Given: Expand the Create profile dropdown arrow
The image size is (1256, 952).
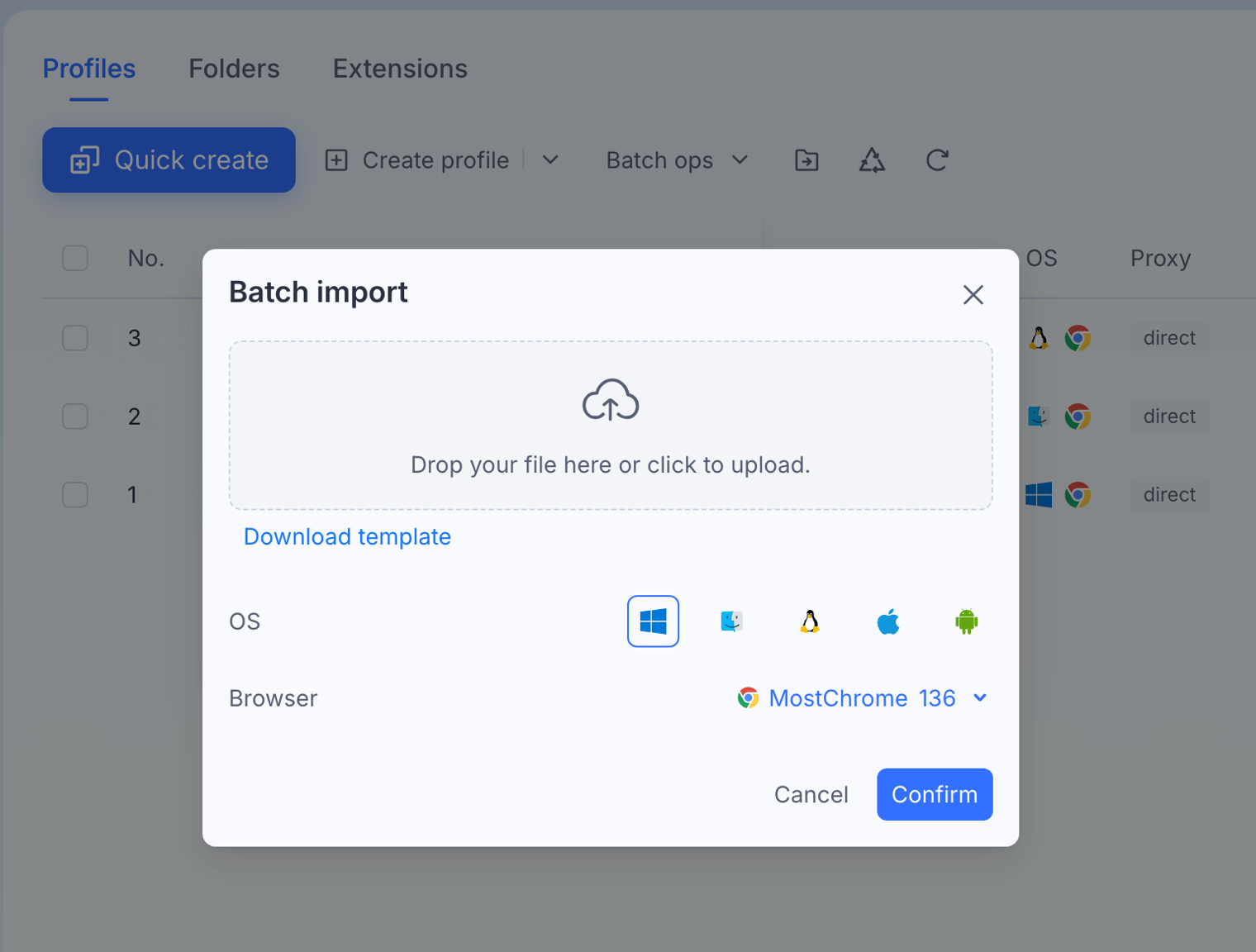Looking at the screenshot, I should click(x=550, y=160).
